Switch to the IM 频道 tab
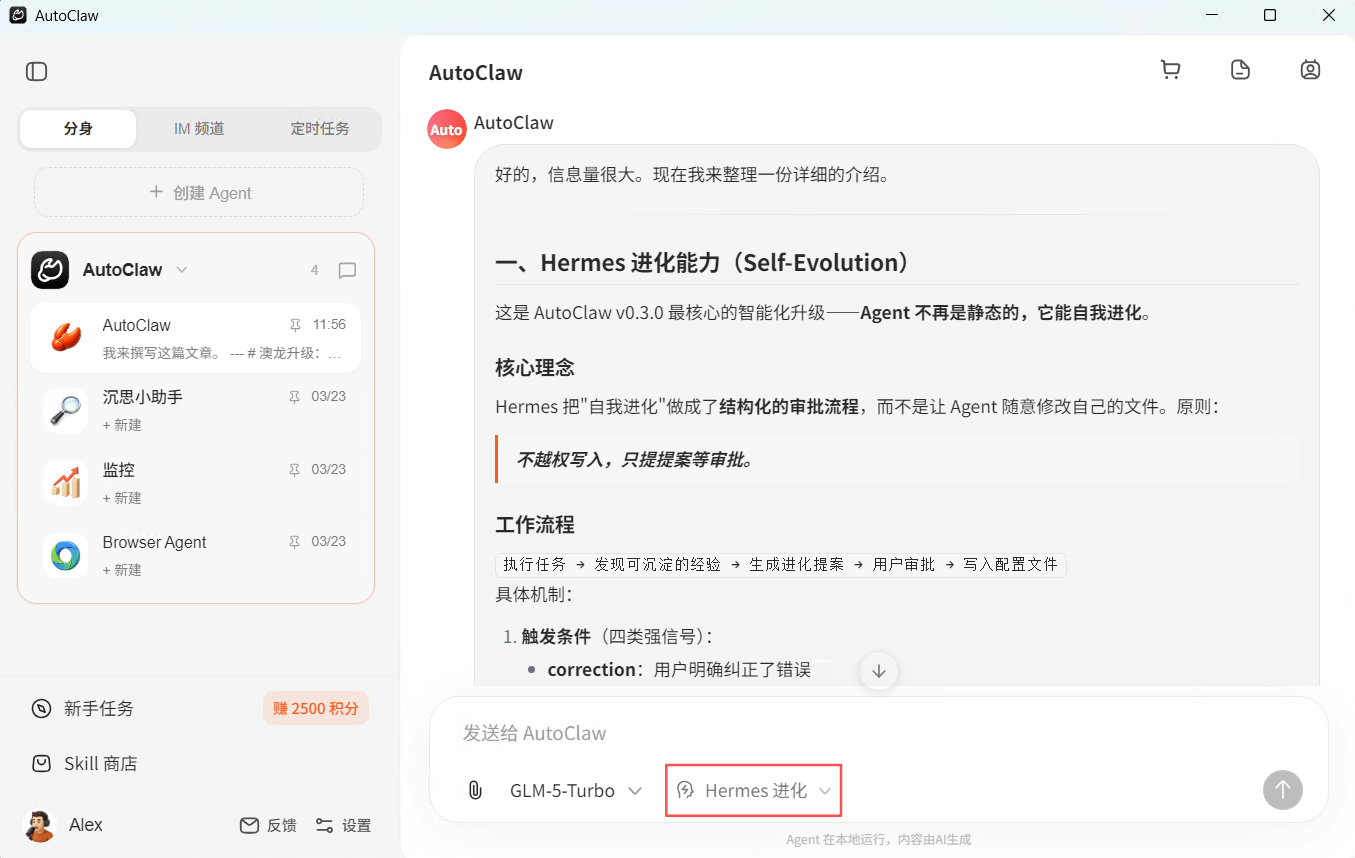Screen dimensions: 1355x858 pyautogui.click(x=199, y=129)
